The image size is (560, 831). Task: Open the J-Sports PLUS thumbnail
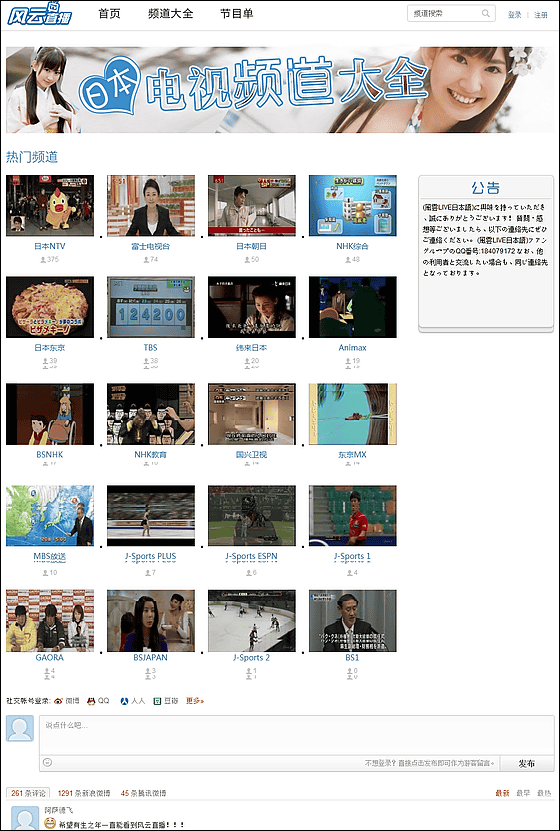pos(151,516)
